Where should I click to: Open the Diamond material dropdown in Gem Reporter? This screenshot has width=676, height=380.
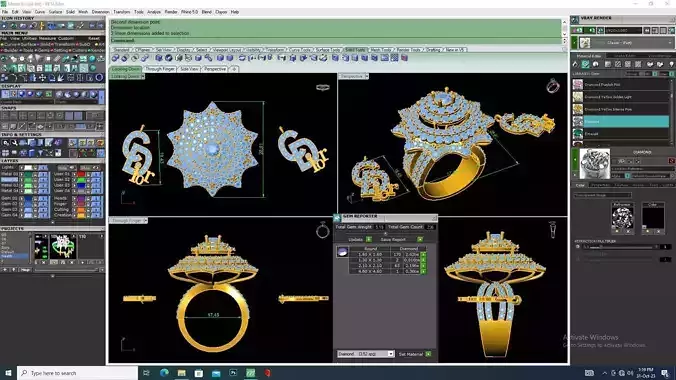click(365, 354)
